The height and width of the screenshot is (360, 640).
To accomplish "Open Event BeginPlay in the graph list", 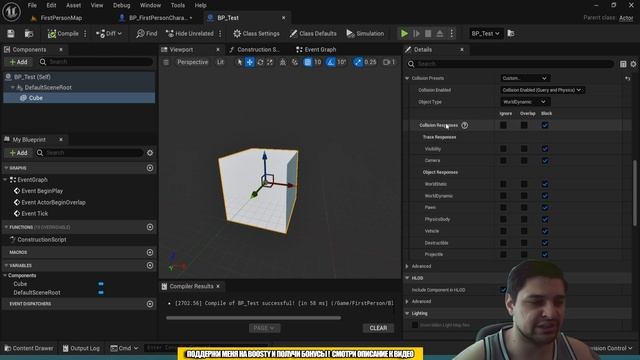I will tap(42, 191).
